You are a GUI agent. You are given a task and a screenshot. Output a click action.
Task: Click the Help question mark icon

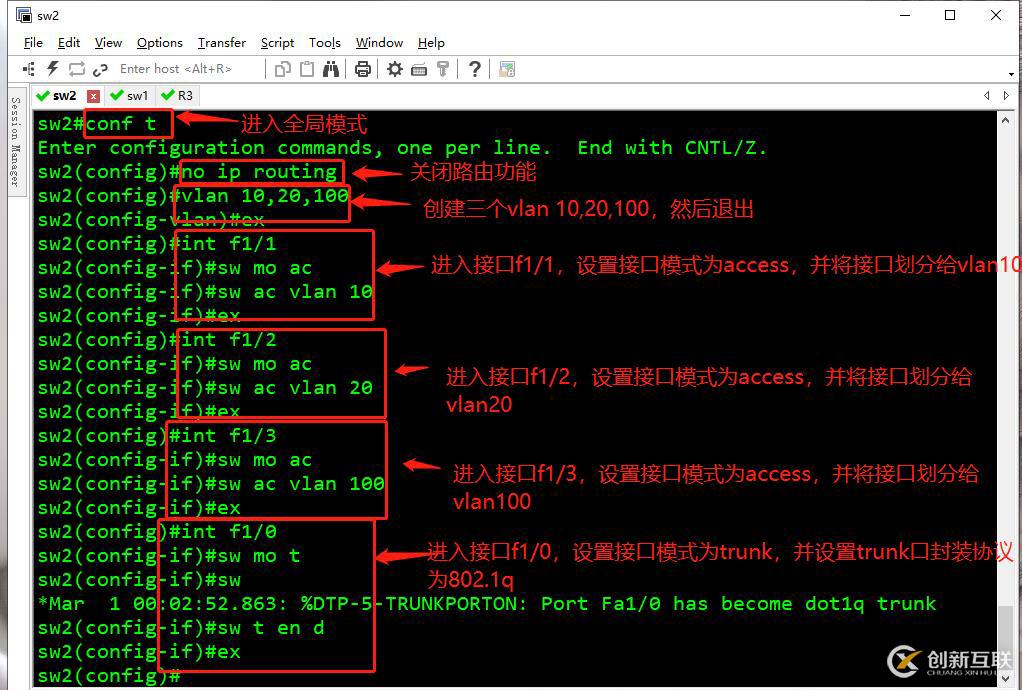tap(475, 68)
